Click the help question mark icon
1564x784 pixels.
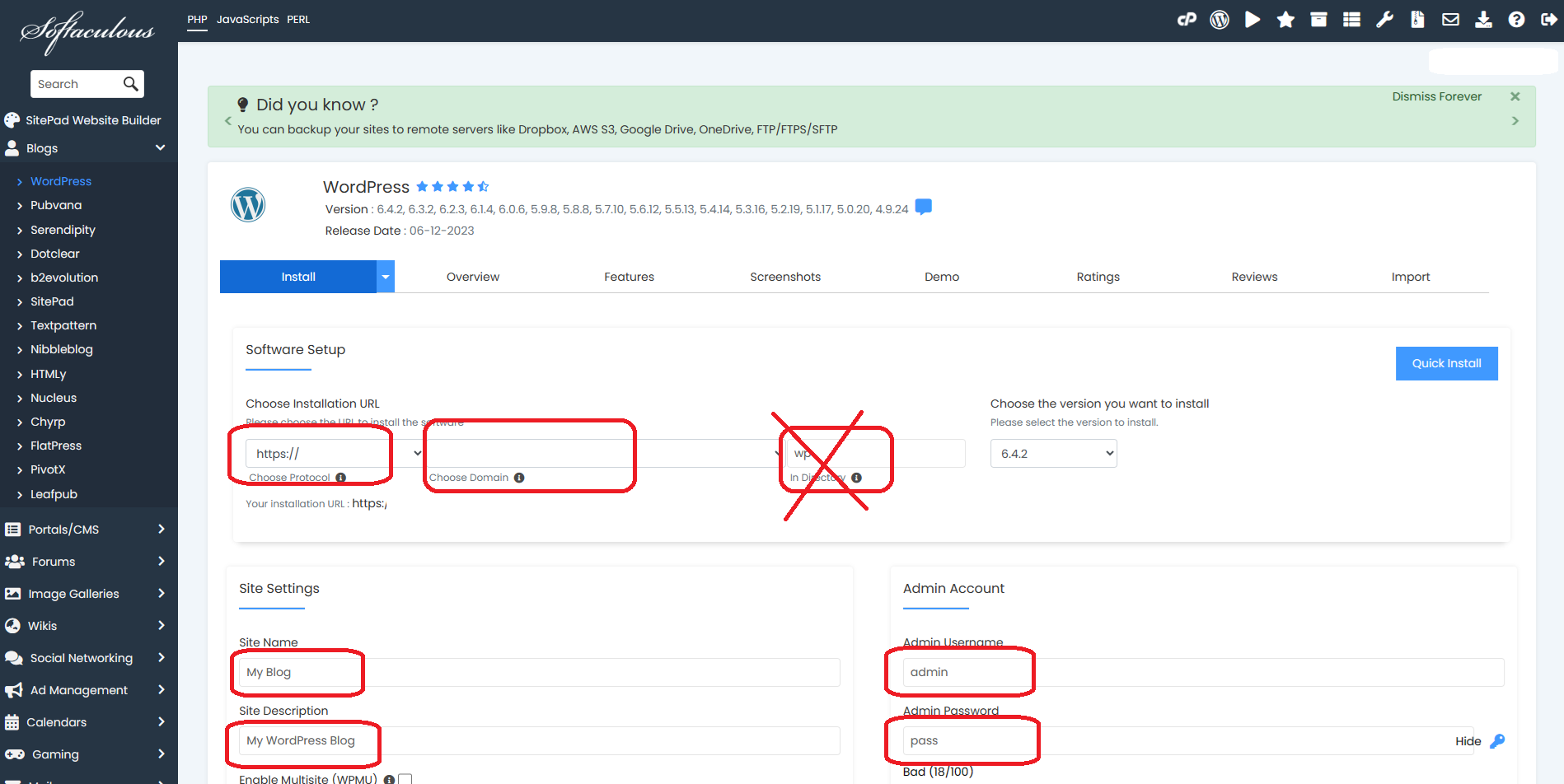[1517, 19]
